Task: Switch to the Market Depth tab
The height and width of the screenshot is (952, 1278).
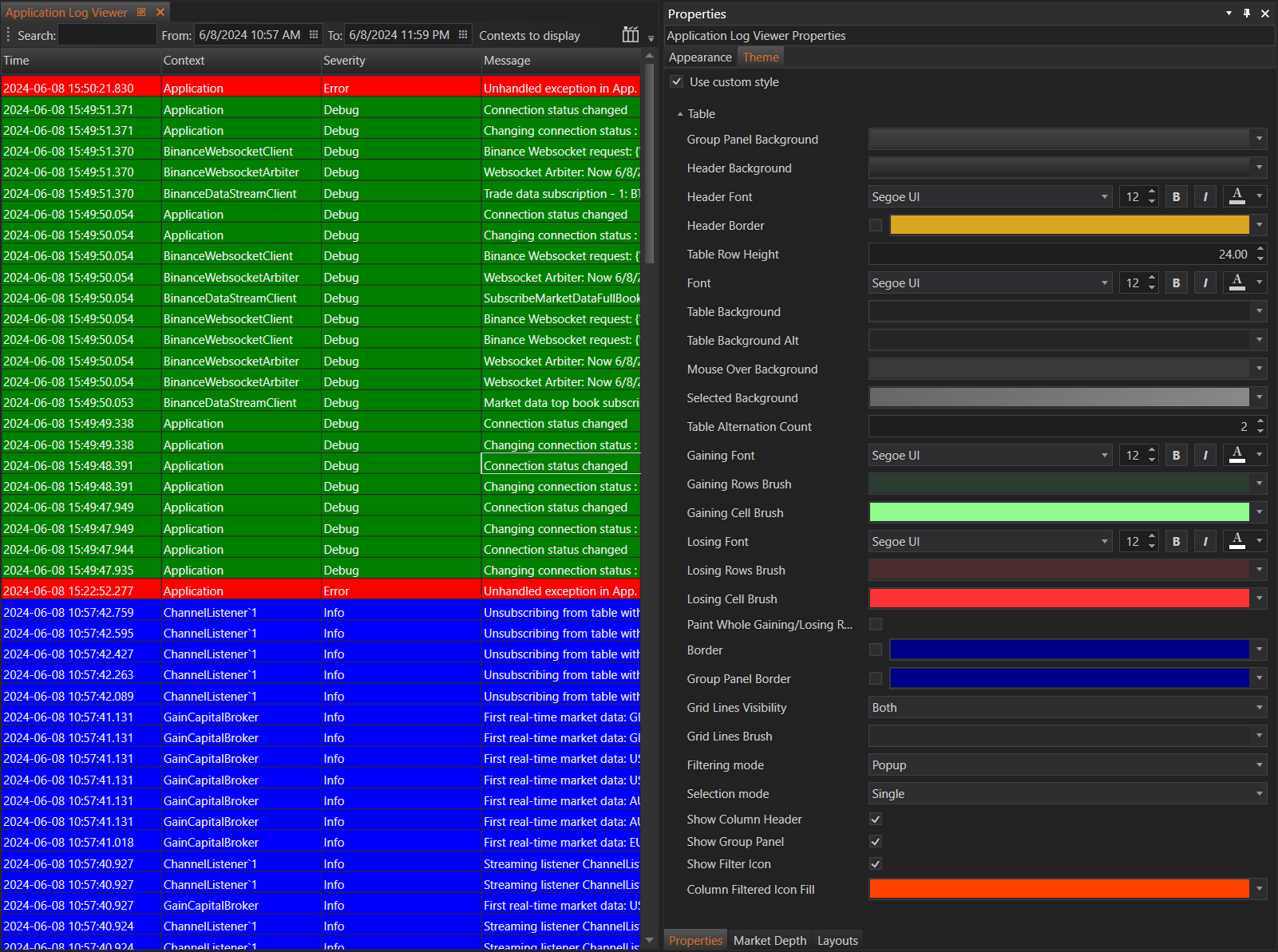Action: pos(770,941)
